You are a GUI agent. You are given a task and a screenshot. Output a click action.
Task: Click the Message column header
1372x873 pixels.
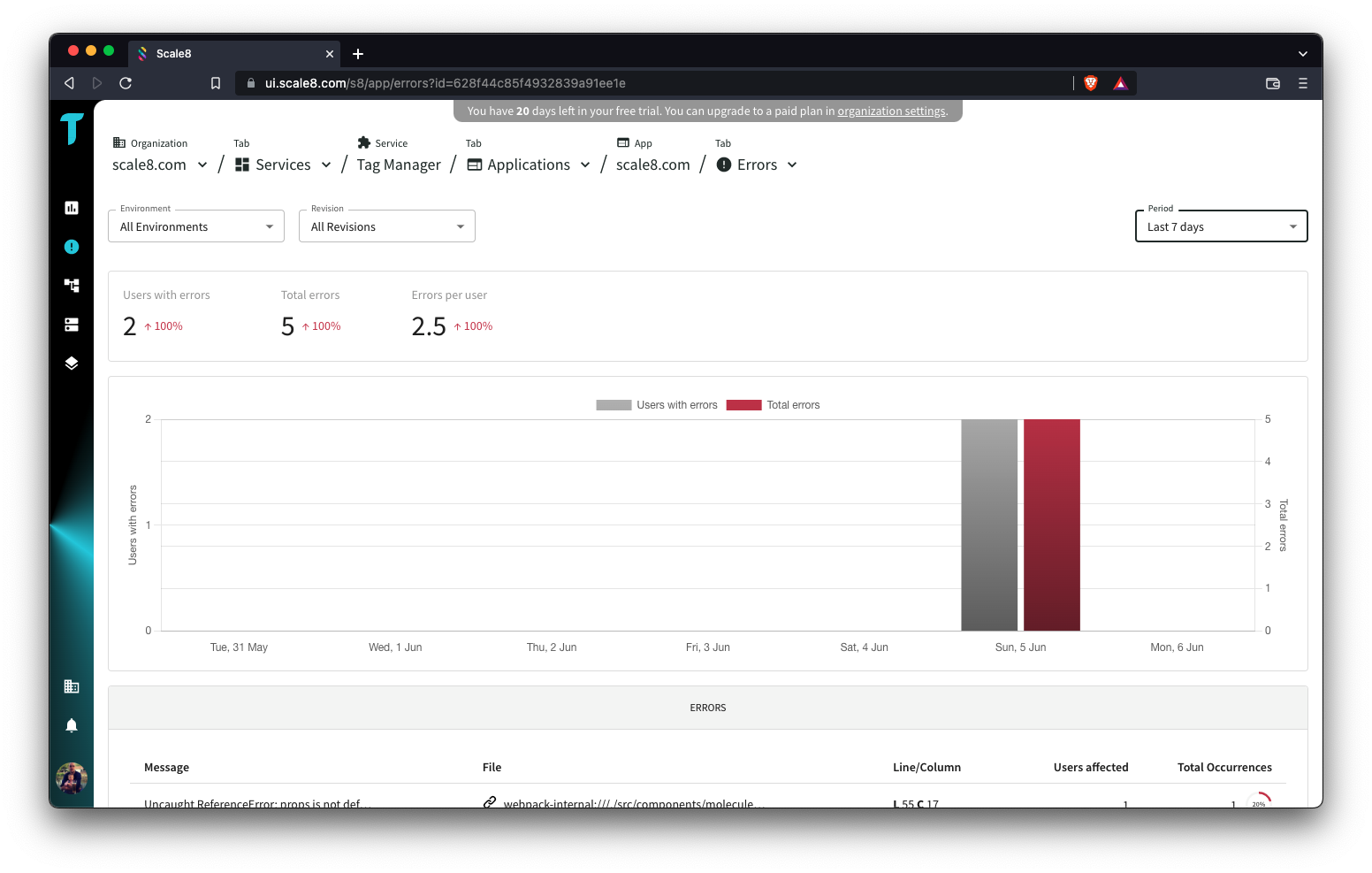166,768
